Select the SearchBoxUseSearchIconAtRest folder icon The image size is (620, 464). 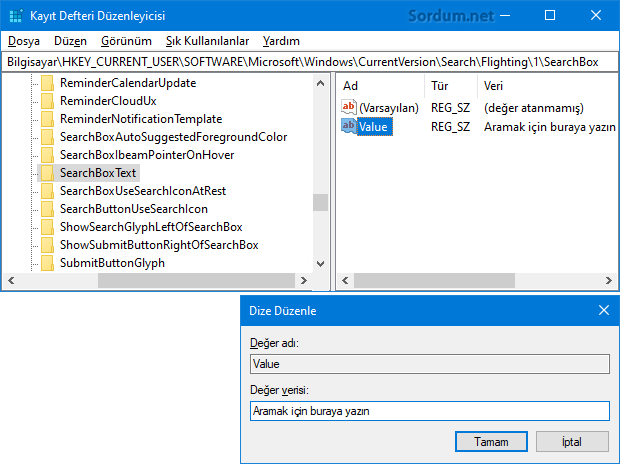coord(47,191)
